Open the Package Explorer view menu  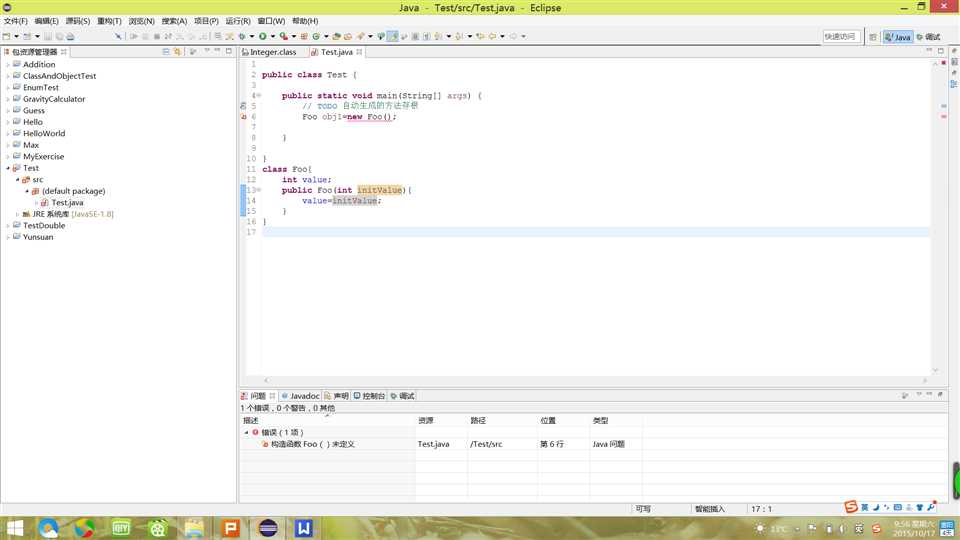point(207,51)
